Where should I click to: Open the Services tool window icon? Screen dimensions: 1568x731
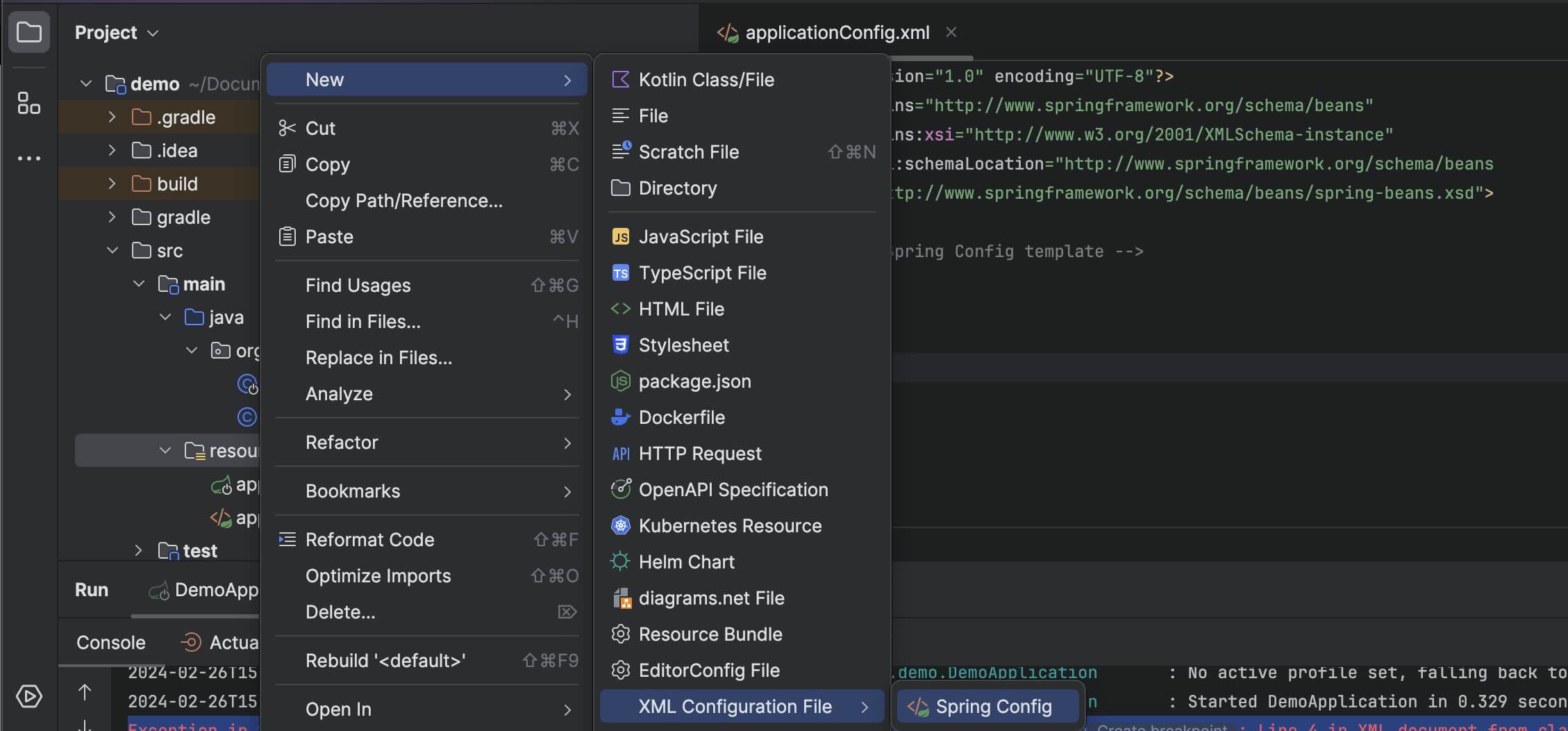click(x=29, y=697)
